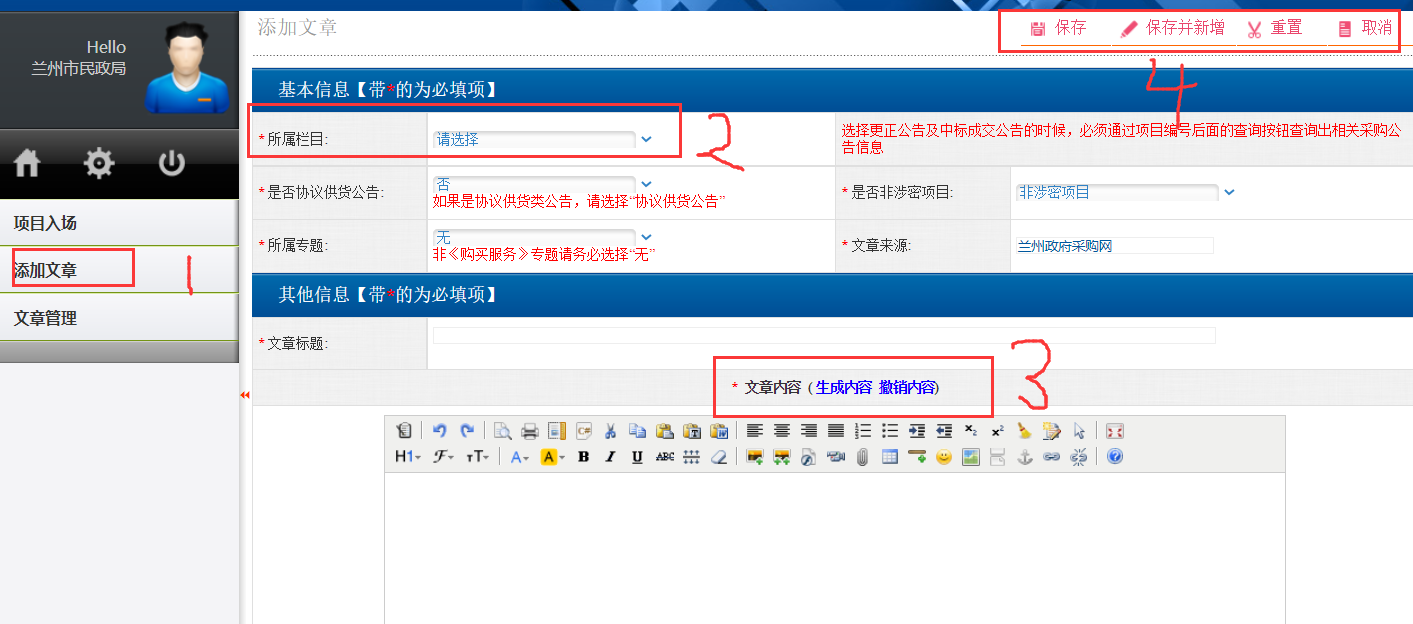
Task: Insert a numbered list
Action: 863,431
